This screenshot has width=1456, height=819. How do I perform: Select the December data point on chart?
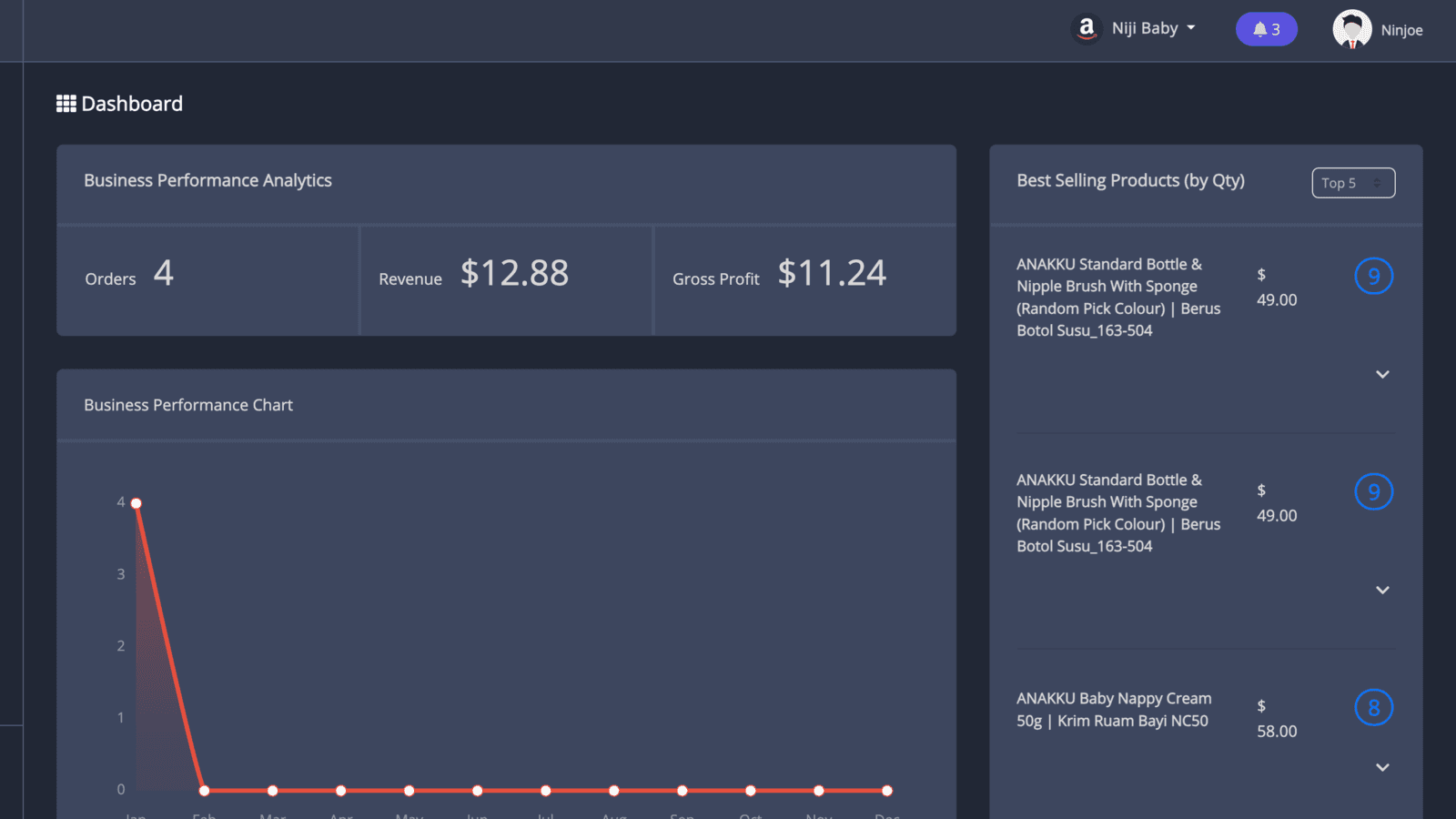[x=887, y=790]
